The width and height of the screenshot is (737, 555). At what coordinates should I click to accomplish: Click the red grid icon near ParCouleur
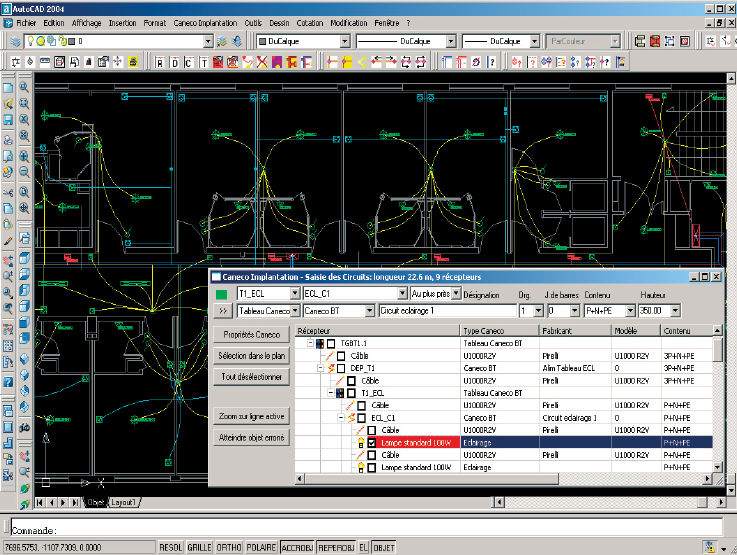tap(655, 41)
